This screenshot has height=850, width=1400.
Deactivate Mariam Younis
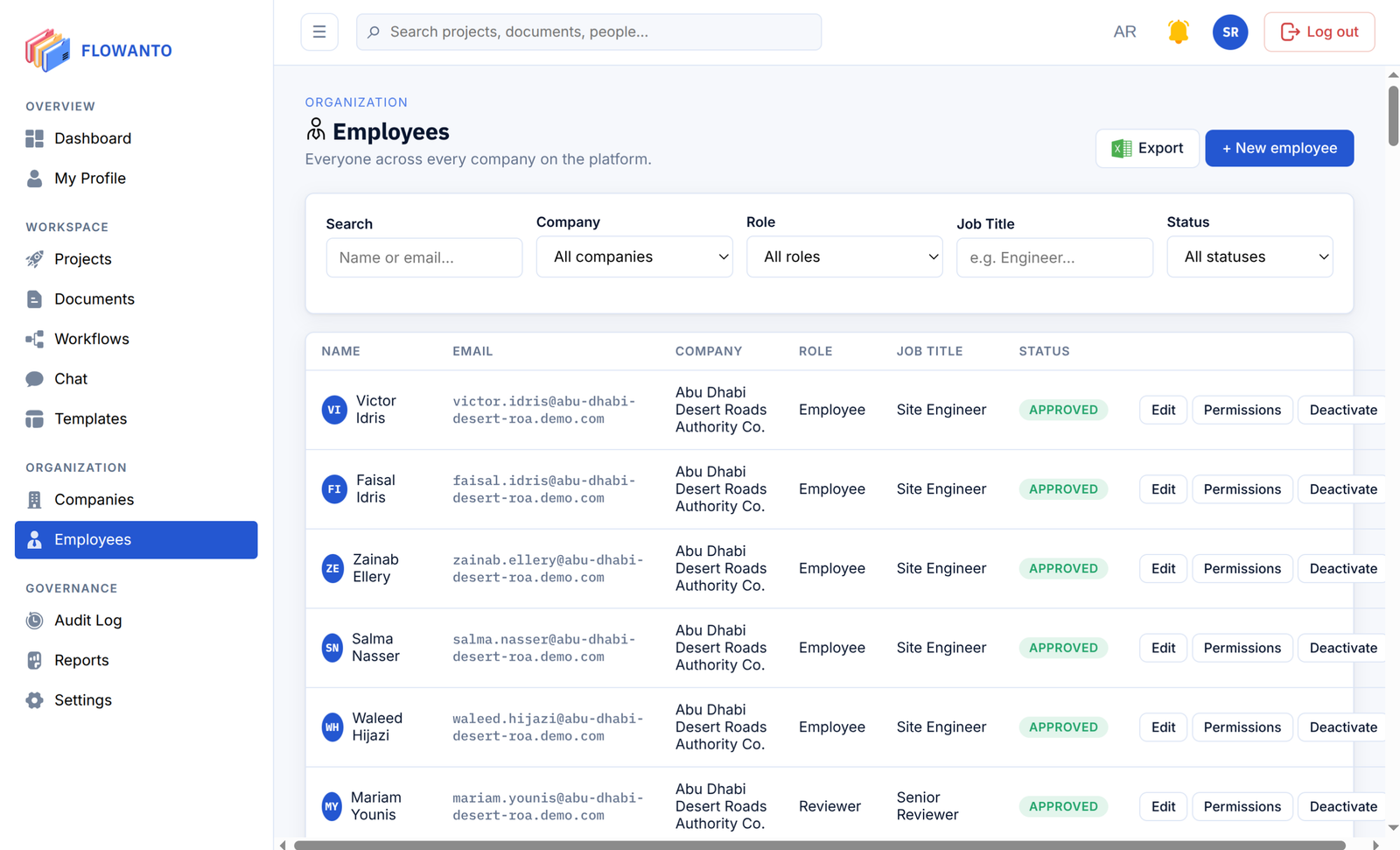(x=1342, y=807)
